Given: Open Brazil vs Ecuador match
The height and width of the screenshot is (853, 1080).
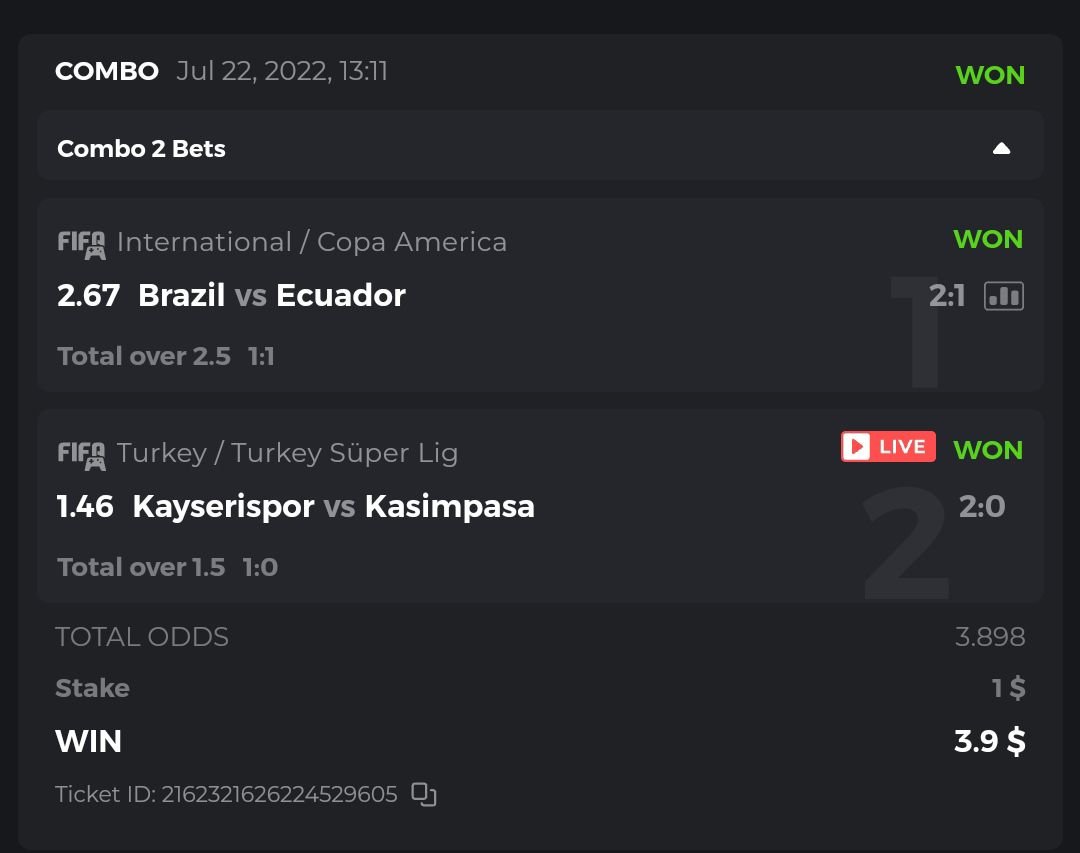Looking at the screenshot, I should pos(271,296).
